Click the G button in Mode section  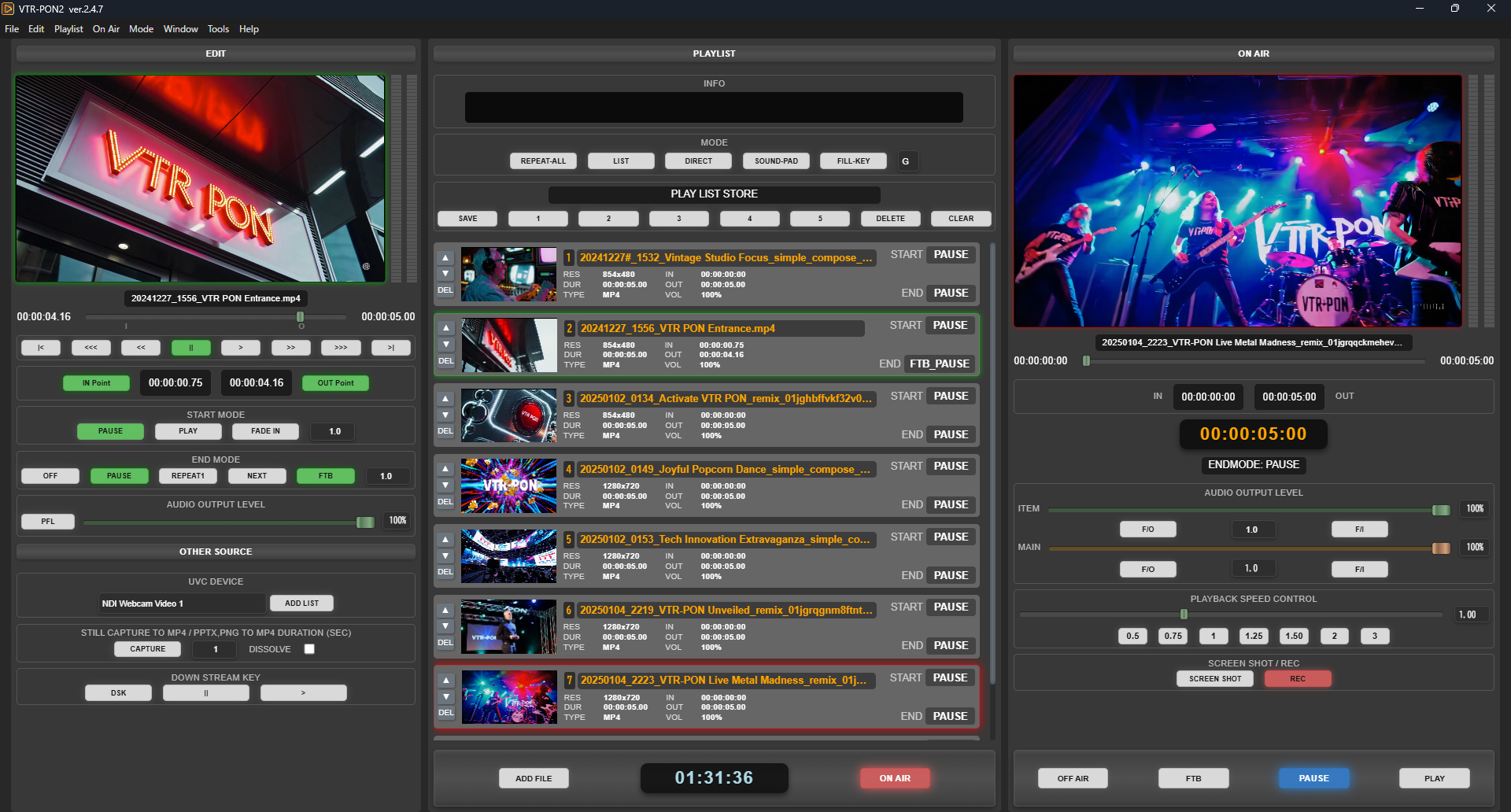click(x=905, y=161)
